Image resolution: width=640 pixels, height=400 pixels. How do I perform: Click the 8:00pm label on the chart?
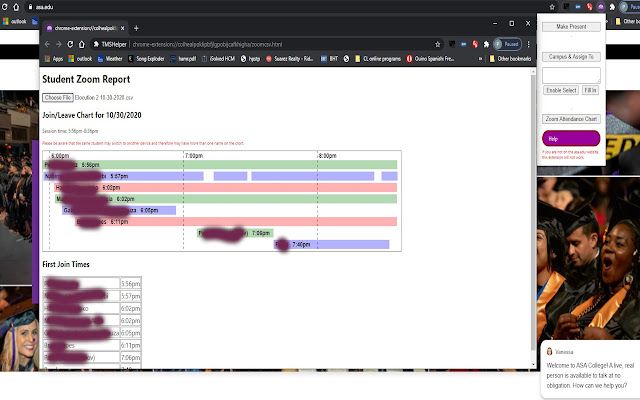(327, 156)
